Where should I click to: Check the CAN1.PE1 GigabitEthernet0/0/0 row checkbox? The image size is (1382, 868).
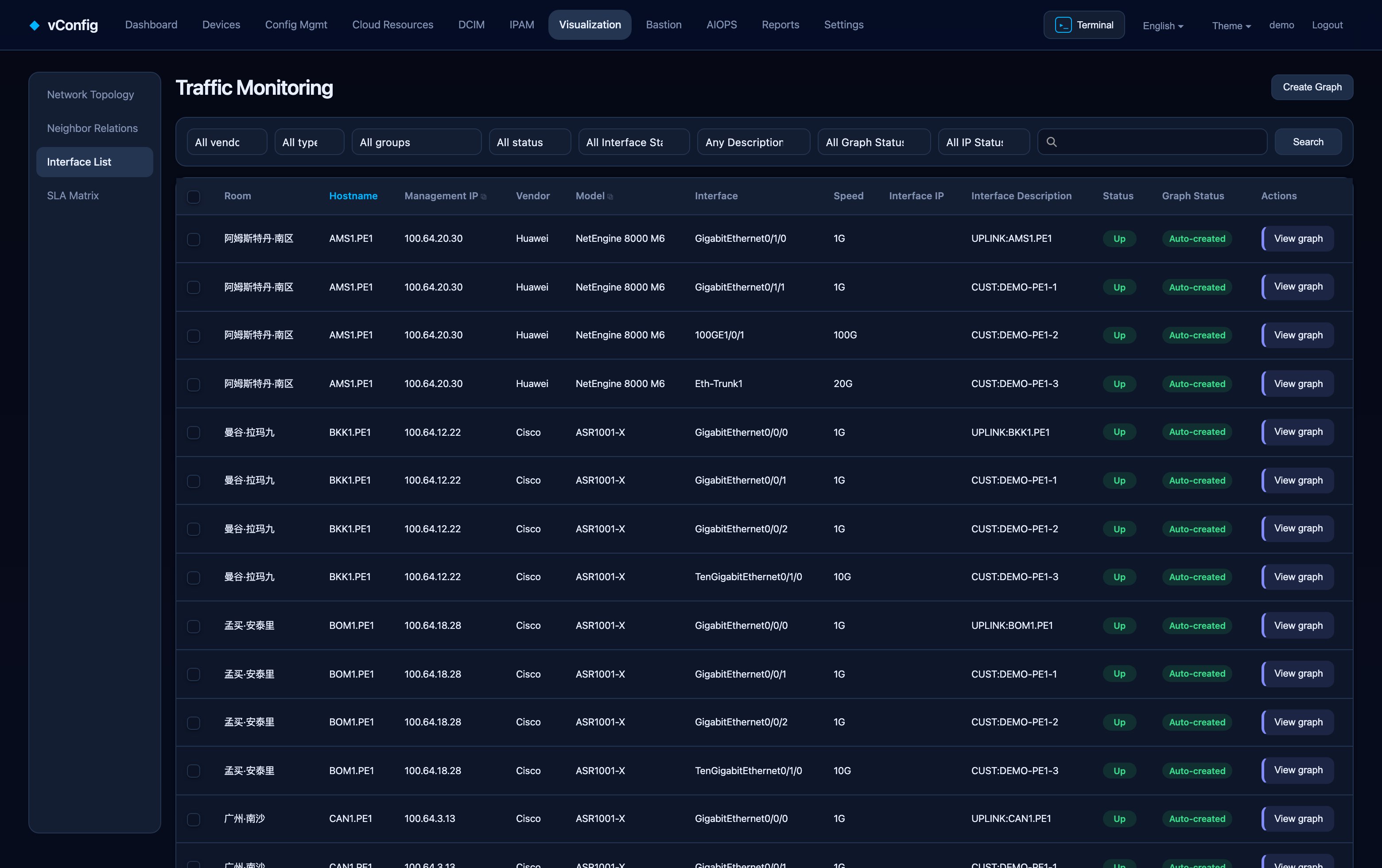pyautogui.click(x=194, y=820)
